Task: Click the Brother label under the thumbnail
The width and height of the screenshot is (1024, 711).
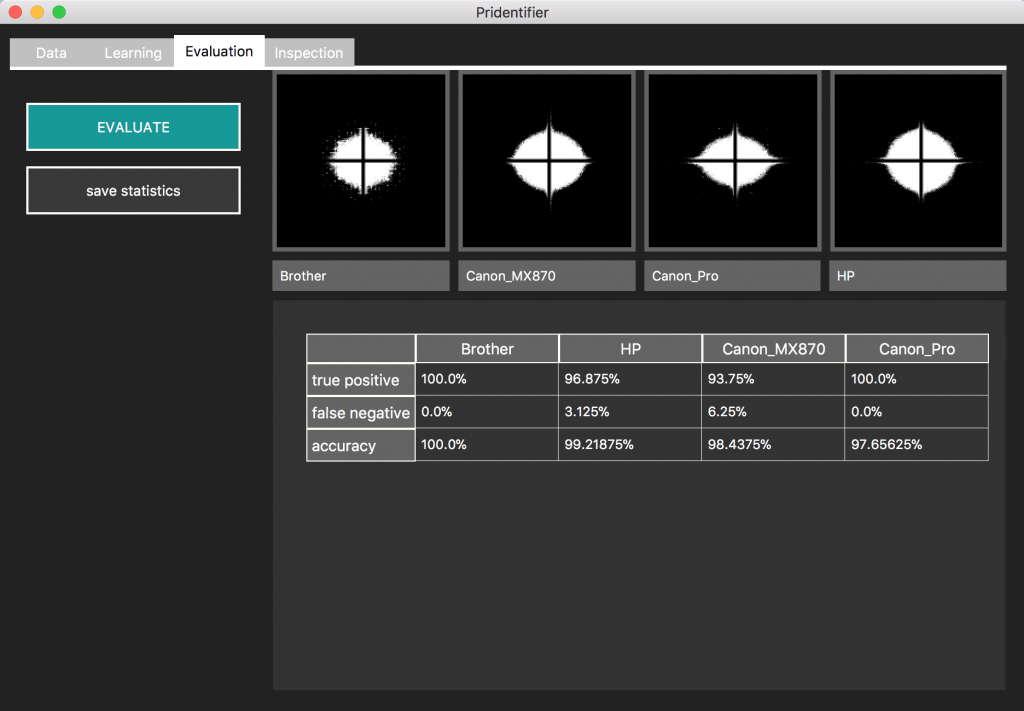Action: [361, 276]
